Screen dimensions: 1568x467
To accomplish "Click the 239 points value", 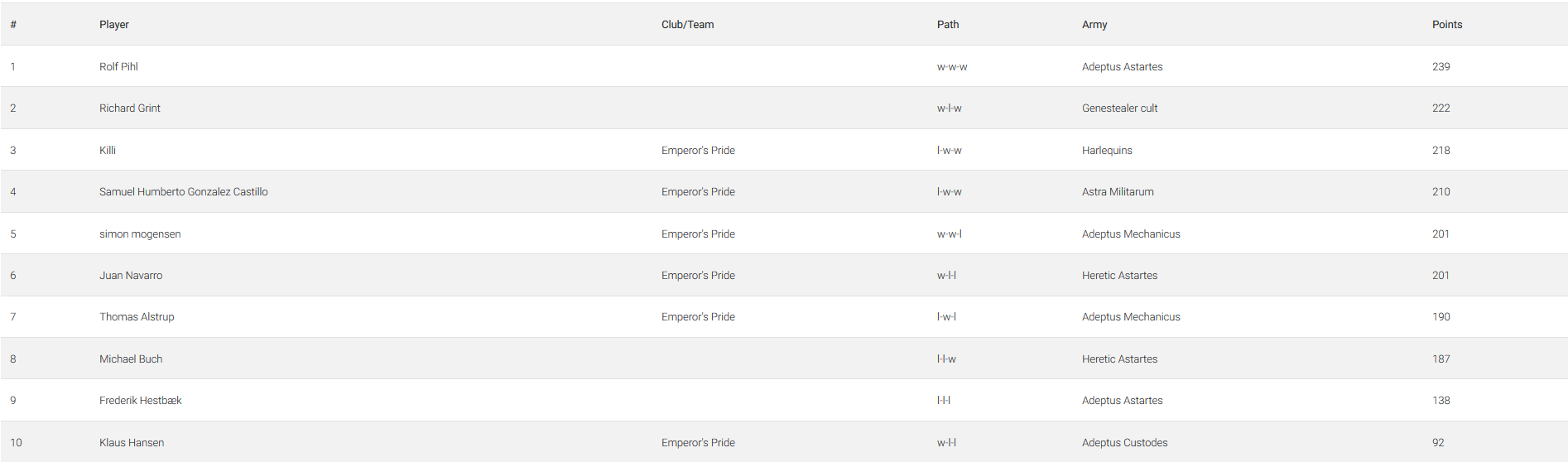I will (x=1441, y=67).
